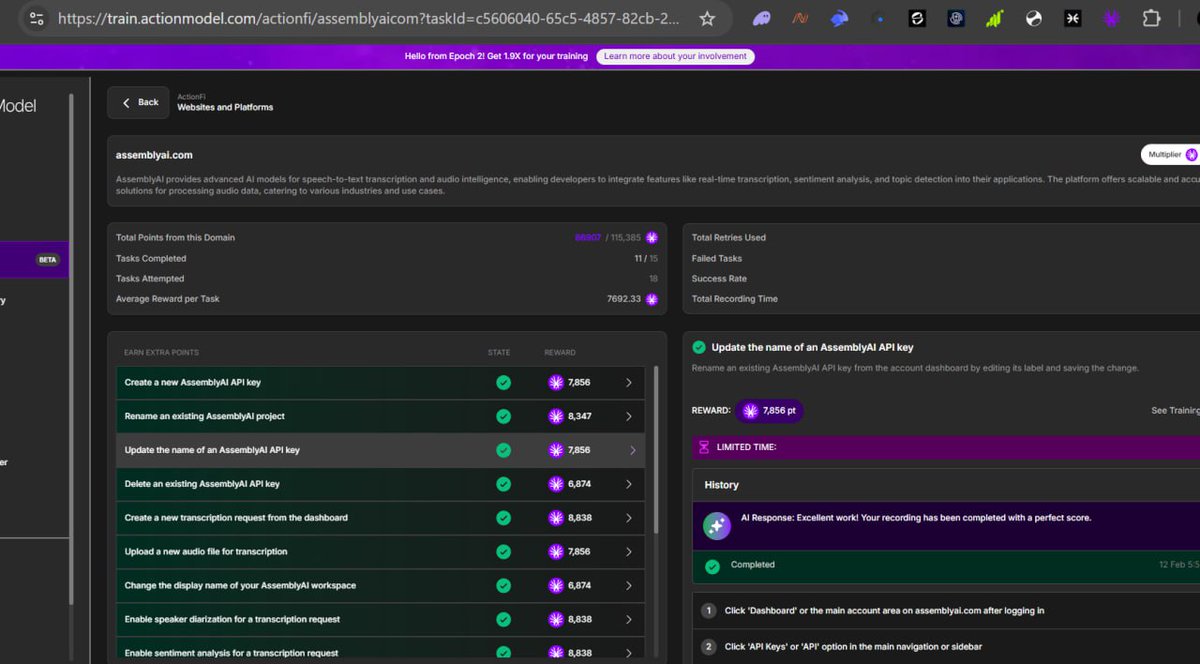The width and height of the screenshot is (1200, 664).
Task: Expand the Create new transcription request row
Action: click(629, 518)
